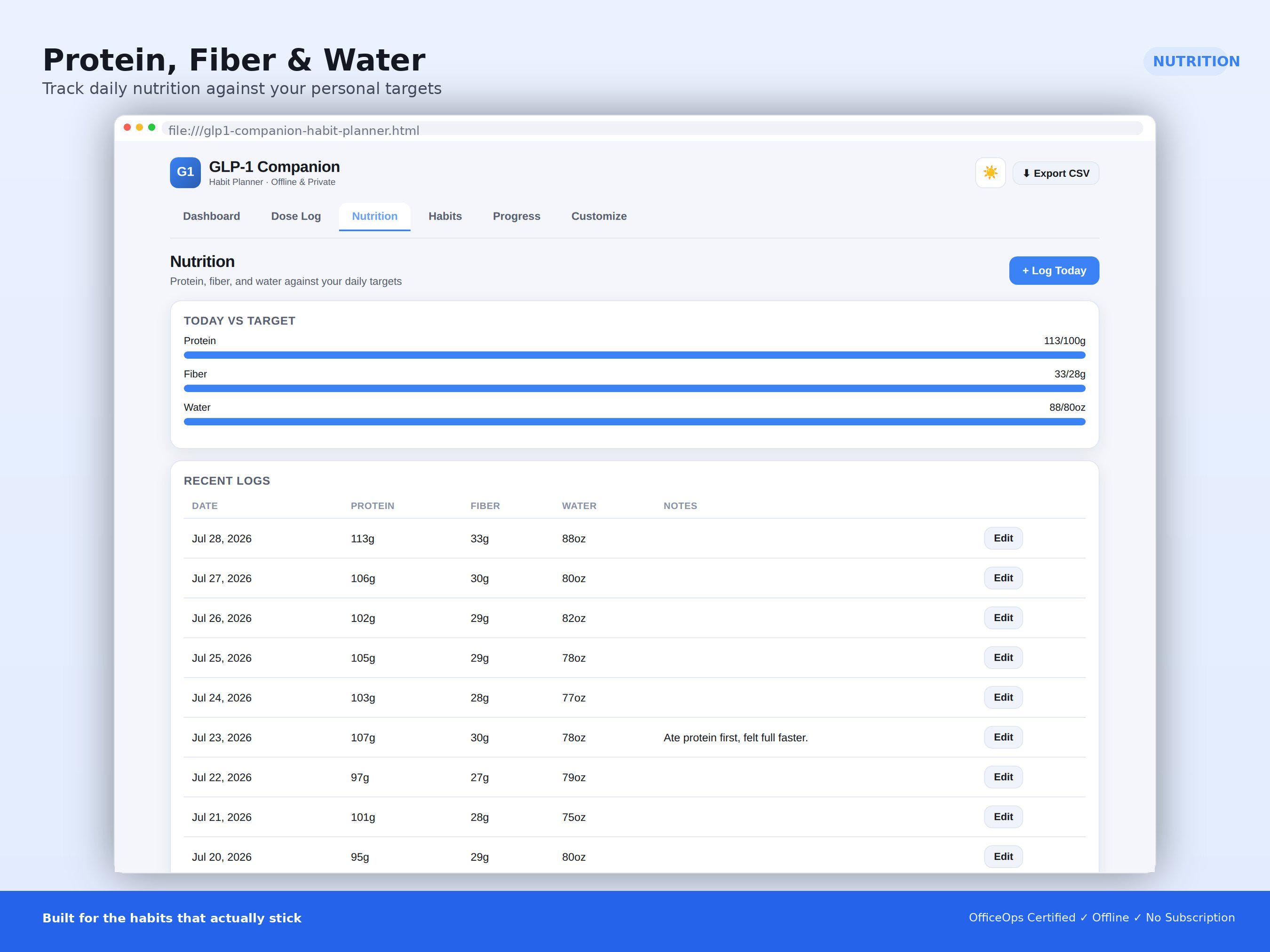Screen dimensions: 1270x952
Task: Click the PROTEIN column header
Action: point(373,506)
